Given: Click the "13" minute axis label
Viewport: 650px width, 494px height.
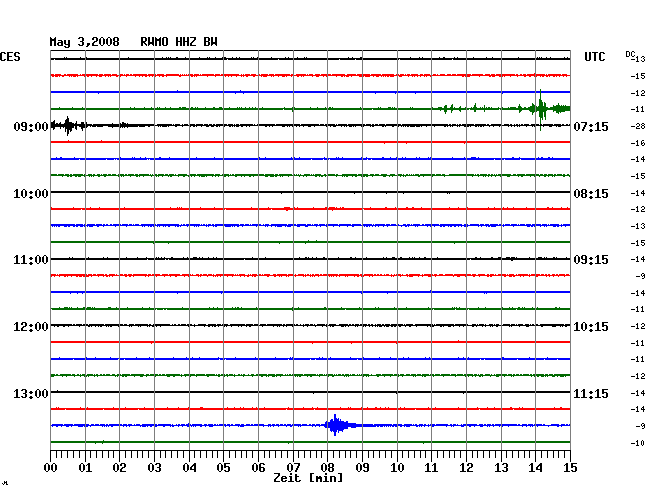Looking at the screenshot, I should pos(501,467).
